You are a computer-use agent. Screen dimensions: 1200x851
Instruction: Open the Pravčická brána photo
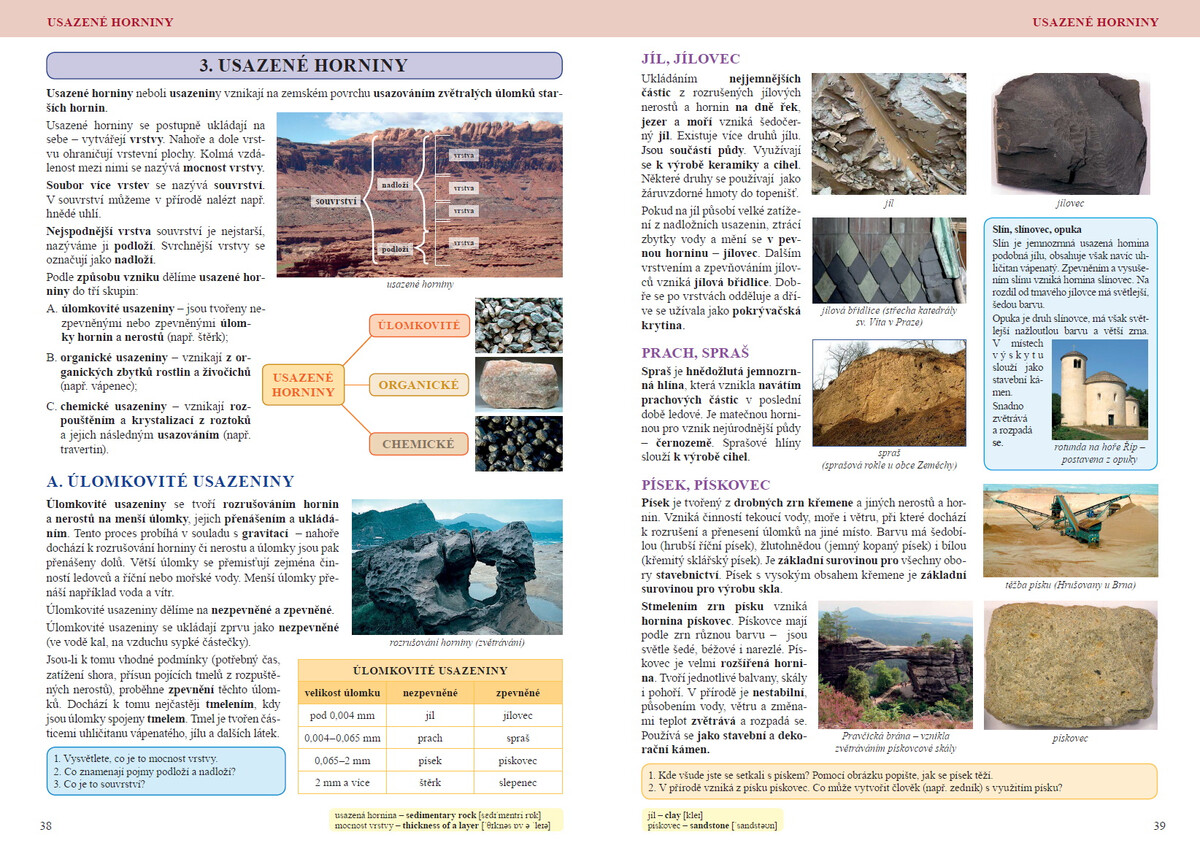coord(895,664)
